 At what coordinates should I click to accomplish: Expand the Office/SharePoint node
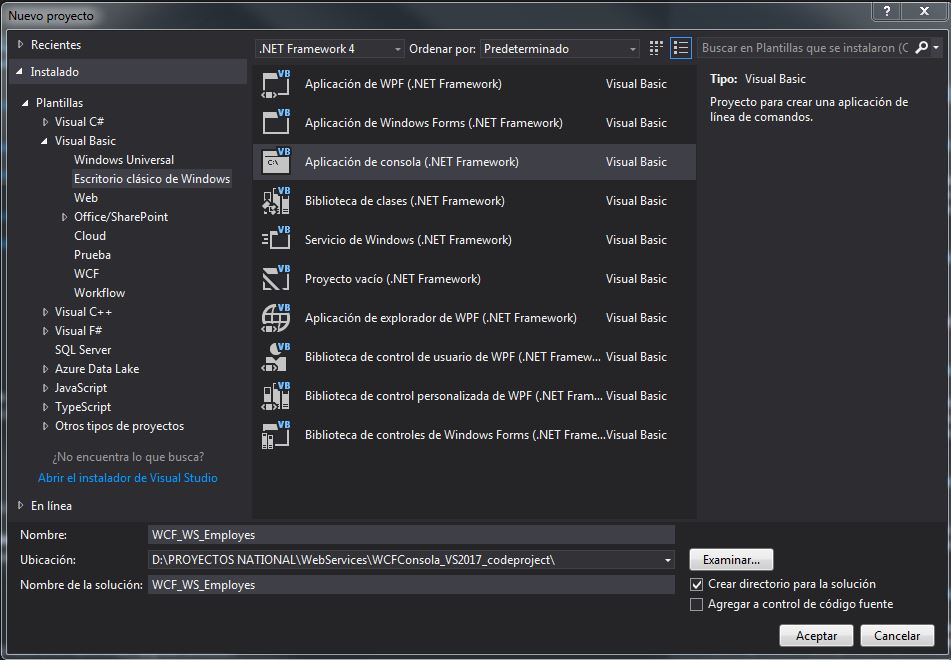64,217
